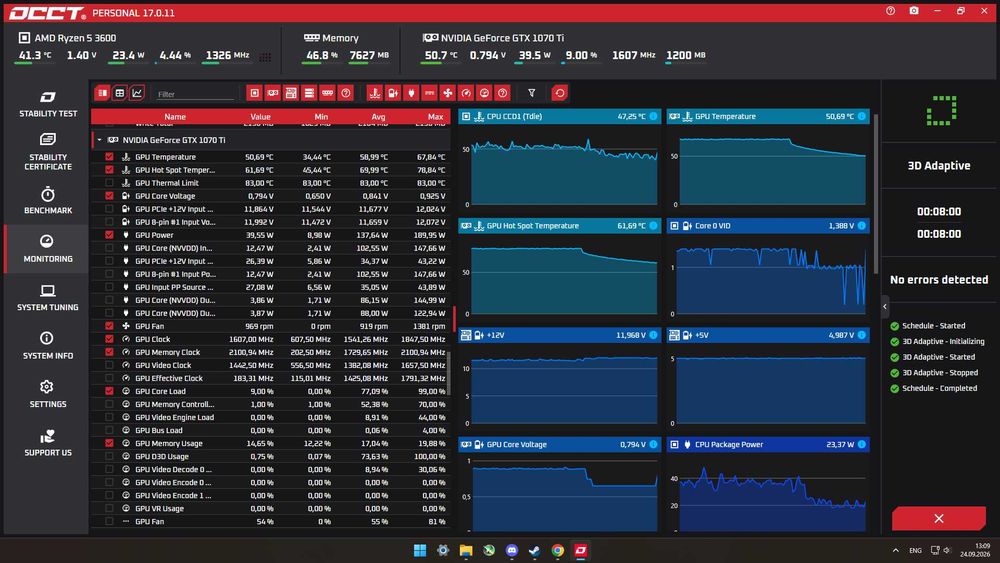Uncheck the GPU Core Voltage checkbox
This screenshot has width=1000, height=563.
(x=109, y=196)
